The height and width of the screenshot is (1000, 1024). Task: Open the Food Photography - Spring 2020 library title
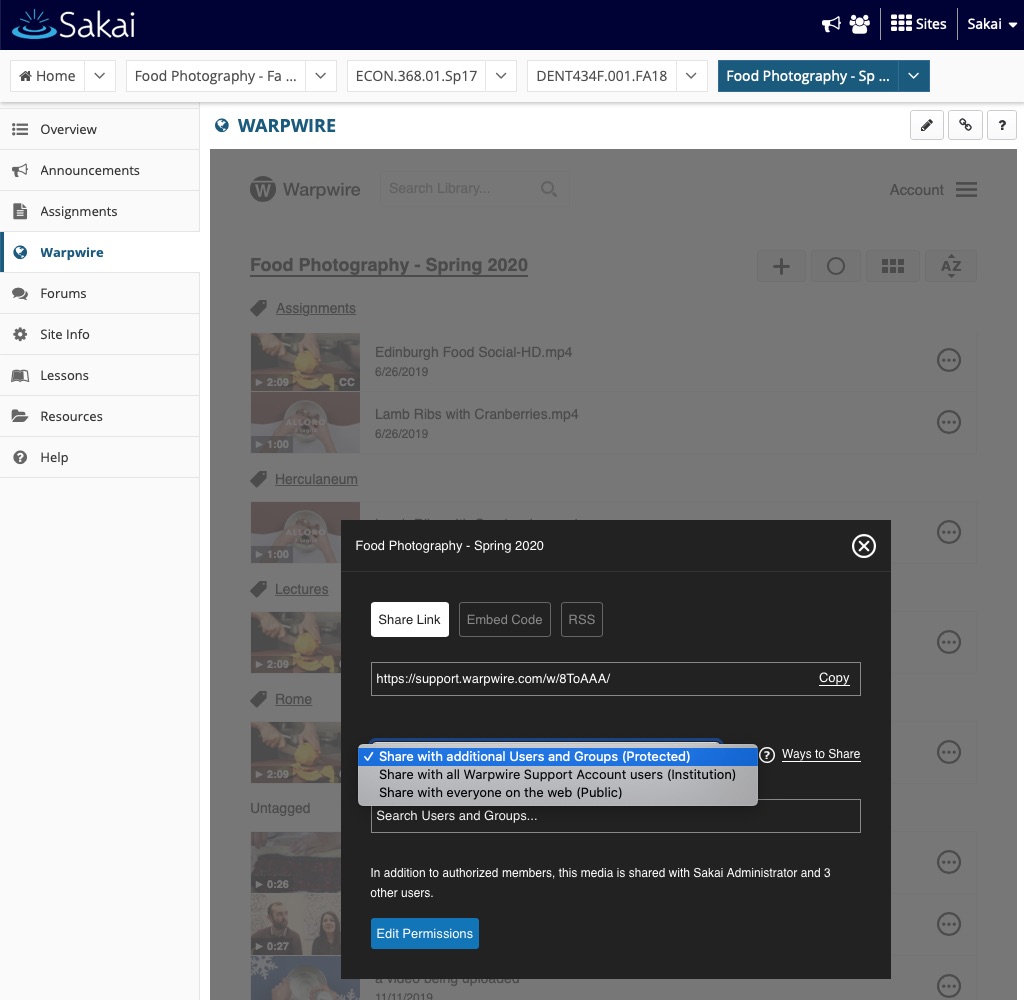pos(389,265)
